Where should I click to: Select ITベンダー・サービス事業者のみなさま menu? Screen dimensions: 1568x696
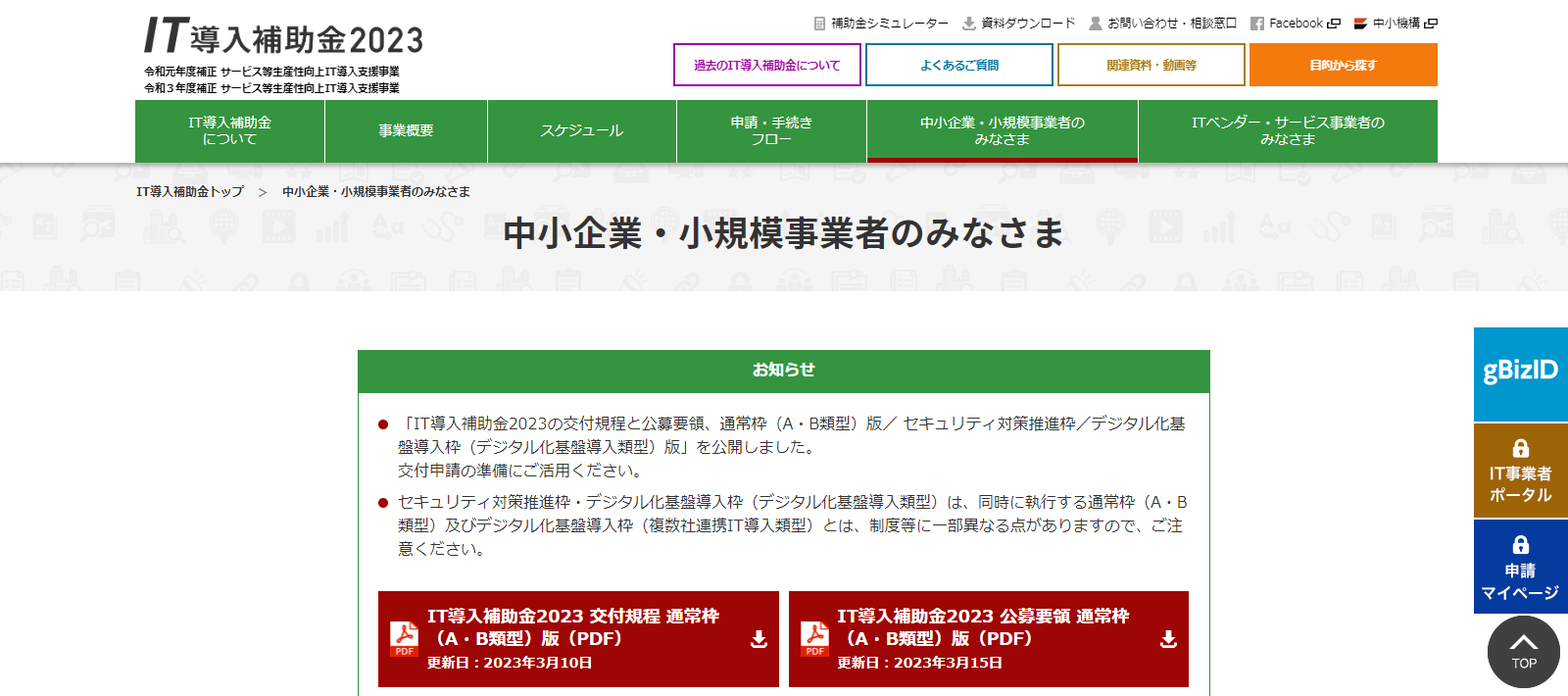coord(1288,131)
